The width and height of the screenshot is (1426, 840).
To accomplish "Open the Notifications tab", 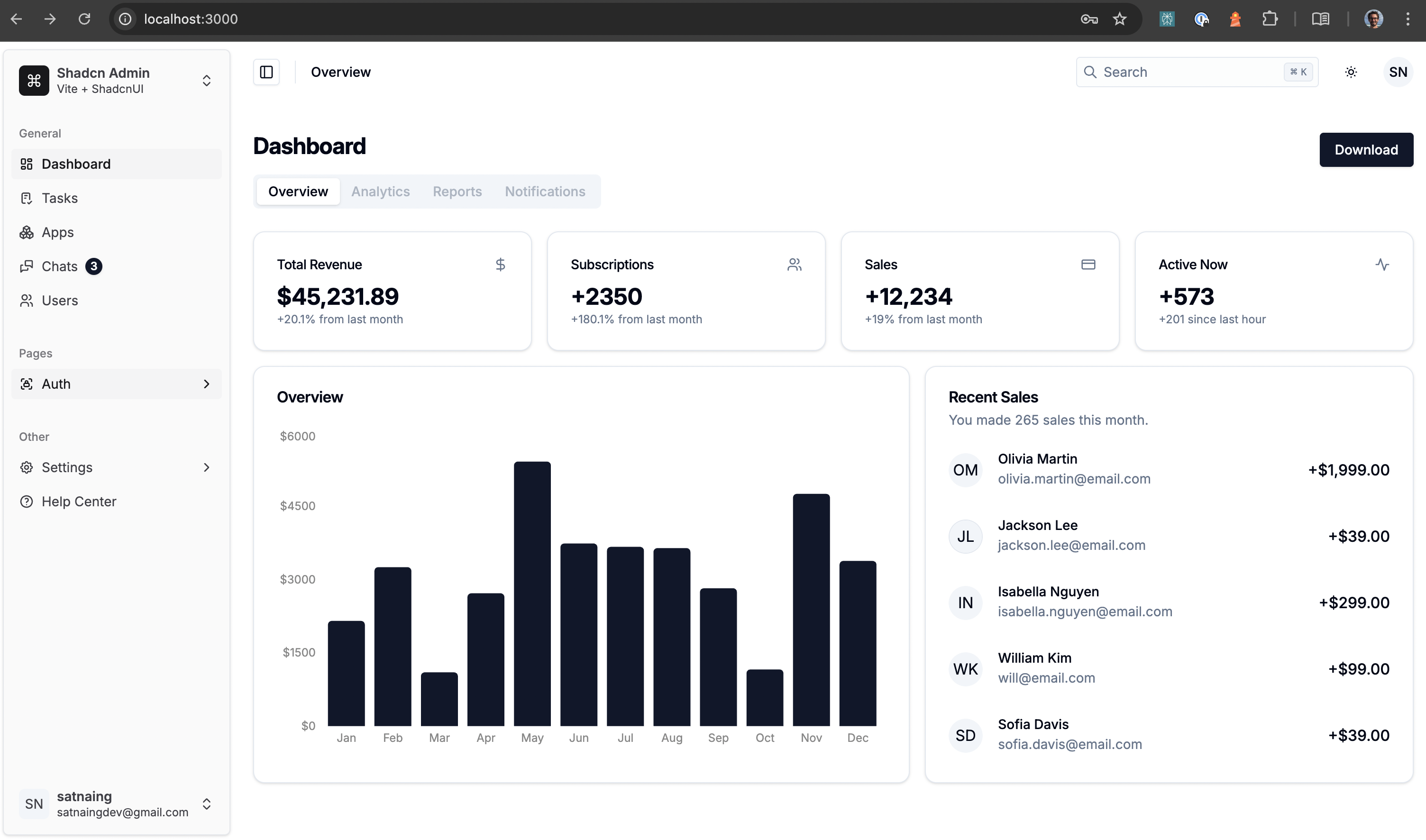I will (545, 192).
